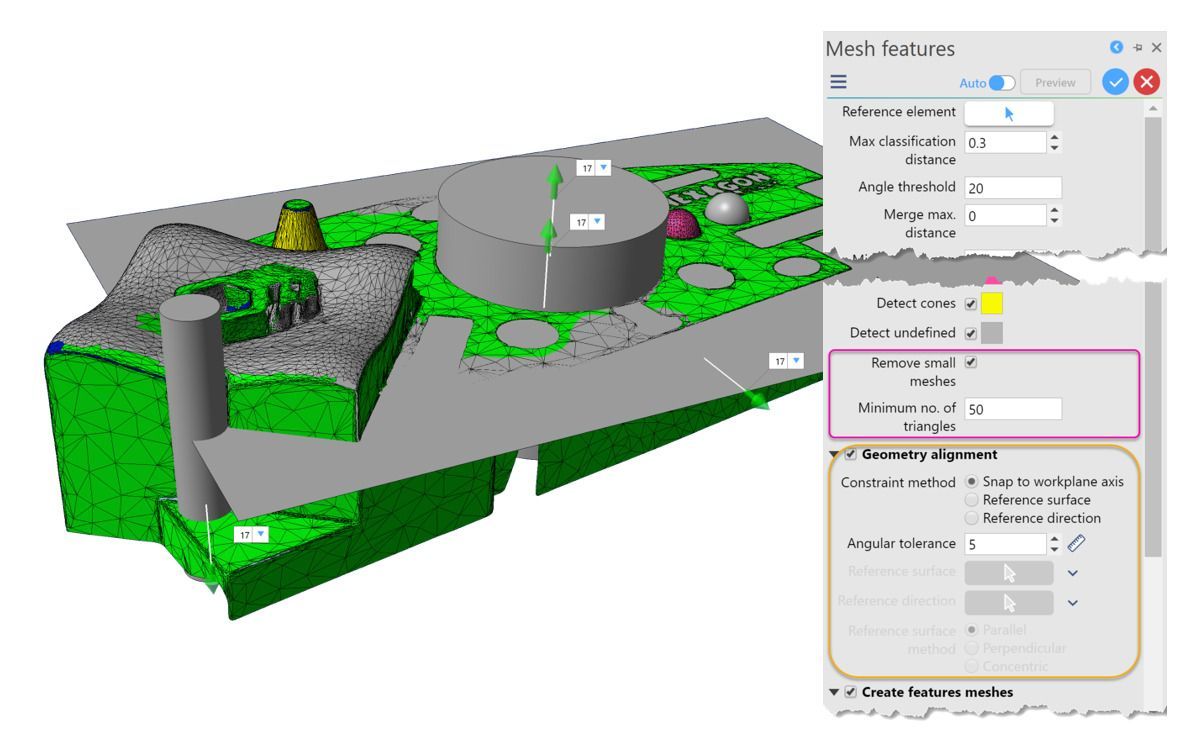The image size is (1192, 745).
Task: Decrease Max classification distance value
Action: 1054,147
